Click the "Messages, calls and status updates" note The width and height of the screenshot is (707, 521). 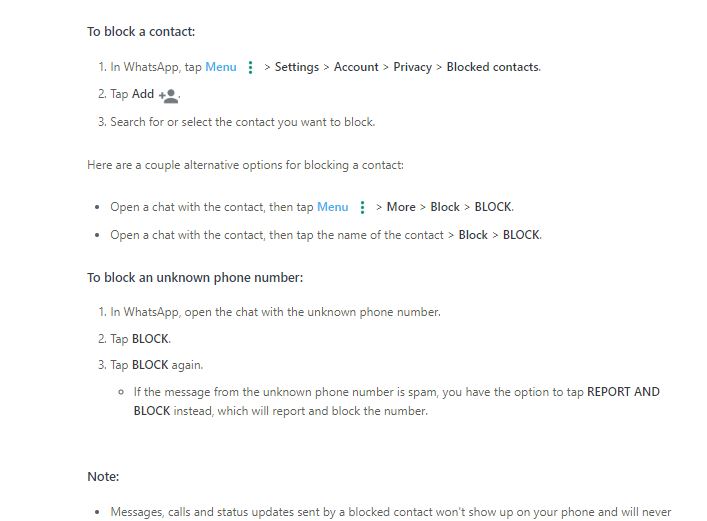click(x=390, y=512)
